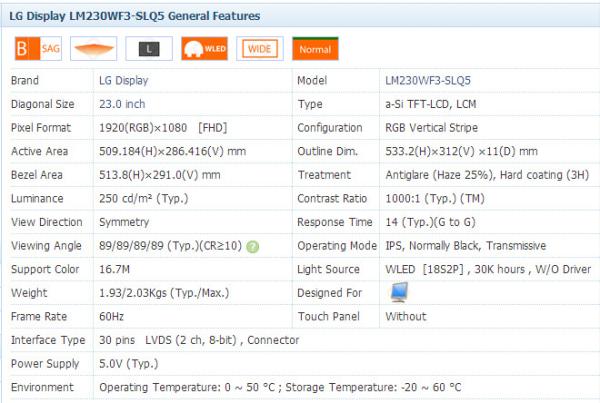
Task: Click the Active Area row label
Action: (x=39, y=152)
